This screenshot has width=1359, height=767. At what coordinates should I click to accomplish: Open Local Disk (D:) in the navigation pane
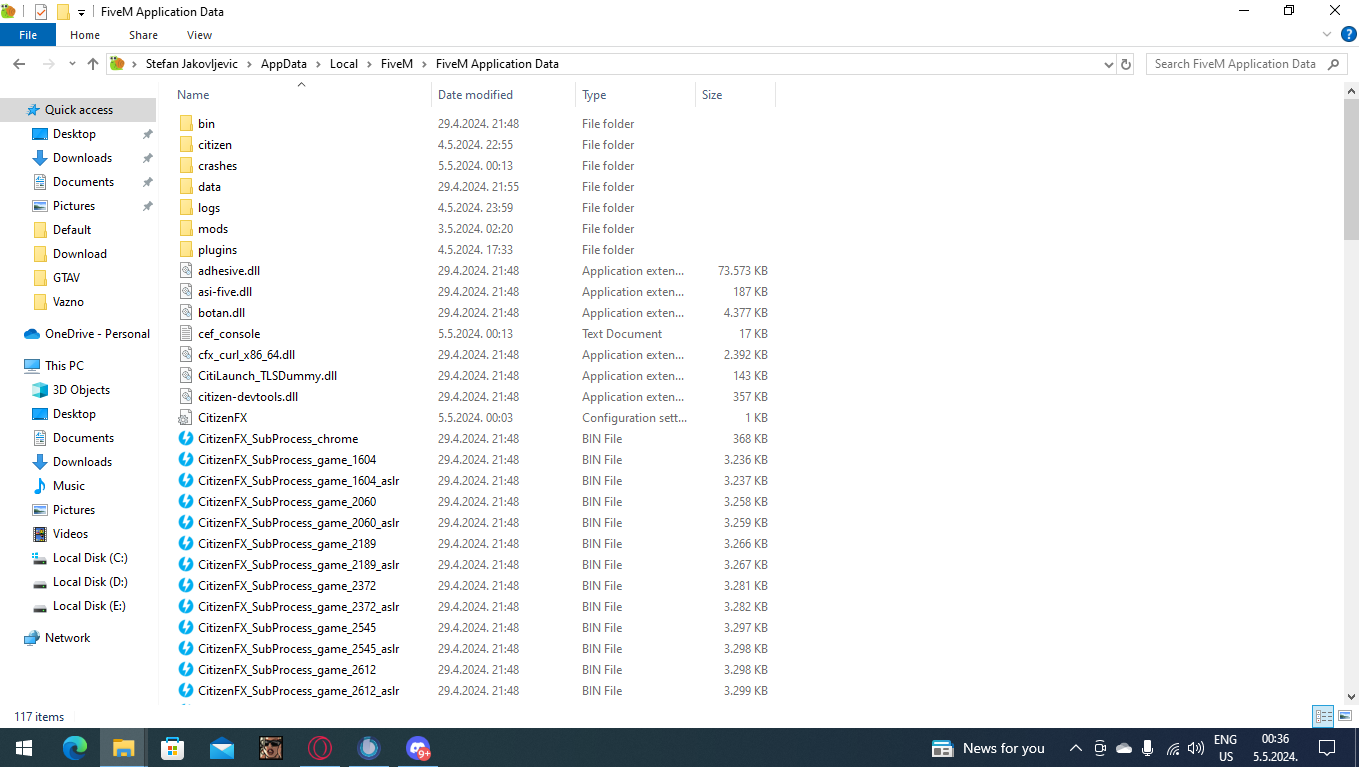(x=90, y=582)
